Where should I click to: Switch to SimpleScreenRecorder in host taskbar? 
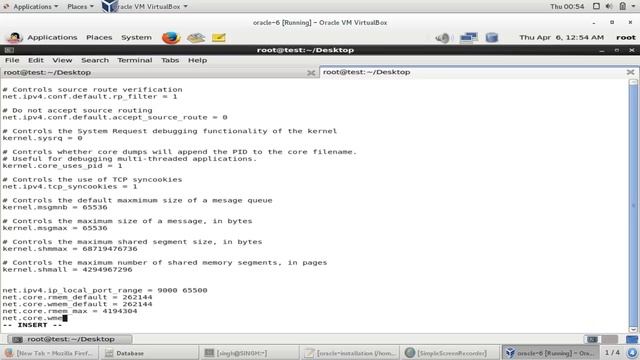coord(450,353)
